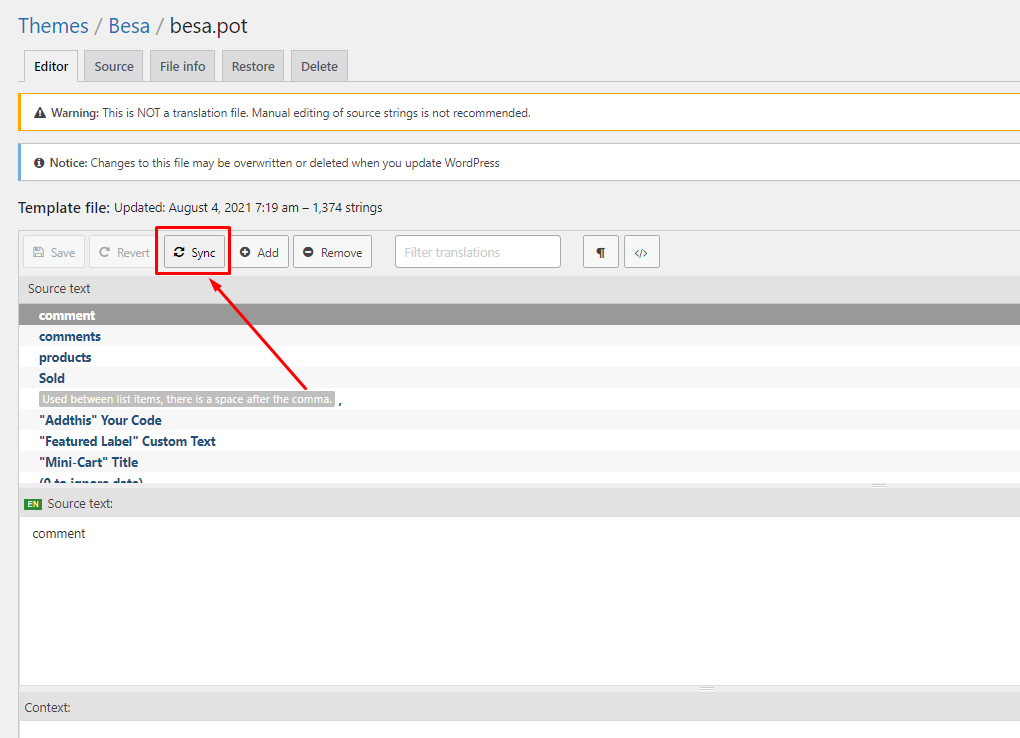Image resolution: width=1020 pixels, height=738 pixels.
Task: Toggle code view angle-brackets icon
Action: [641, 252]
